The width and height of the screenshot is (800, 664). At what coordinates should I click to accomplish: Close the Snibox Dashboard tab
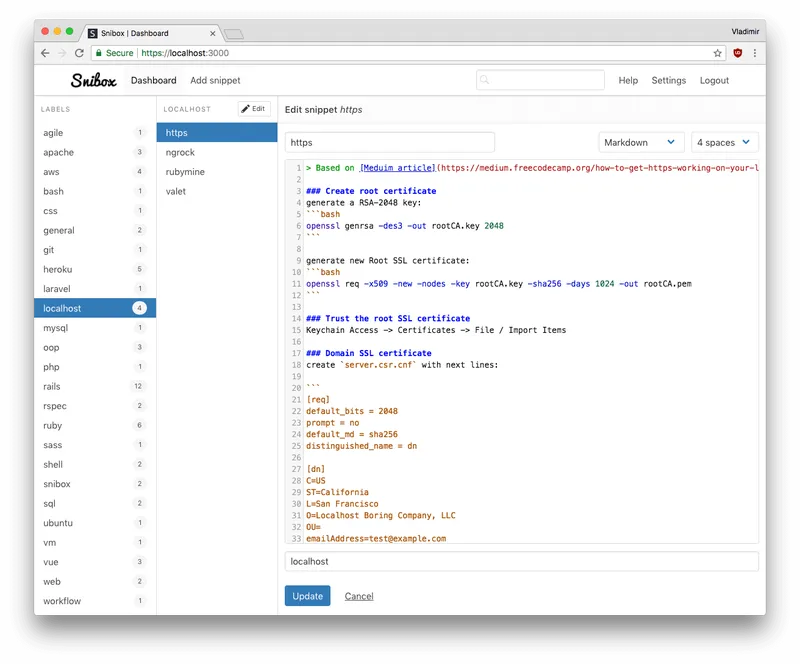click(213, 33)
